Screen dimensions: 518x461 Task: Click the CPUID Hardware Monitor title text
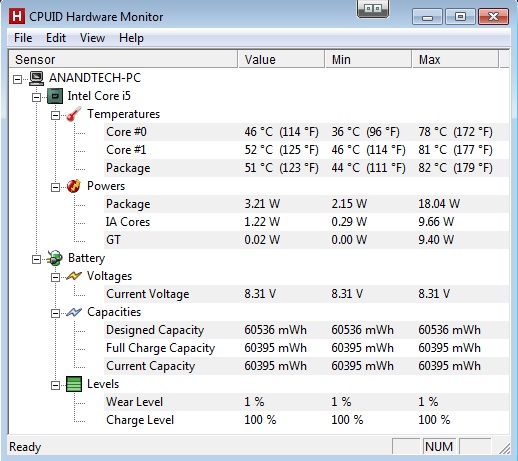click(96, 17)
